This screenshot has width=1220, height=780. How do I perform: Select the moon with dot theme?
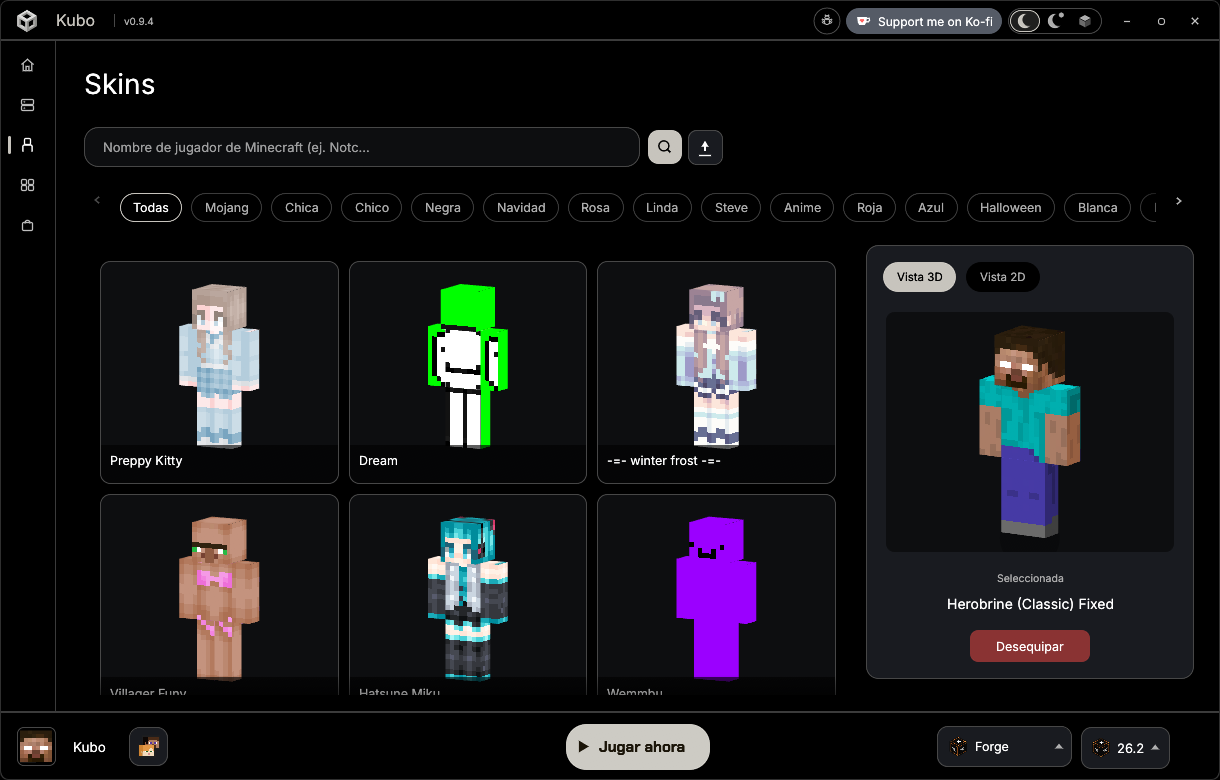tap(1055, 21)
